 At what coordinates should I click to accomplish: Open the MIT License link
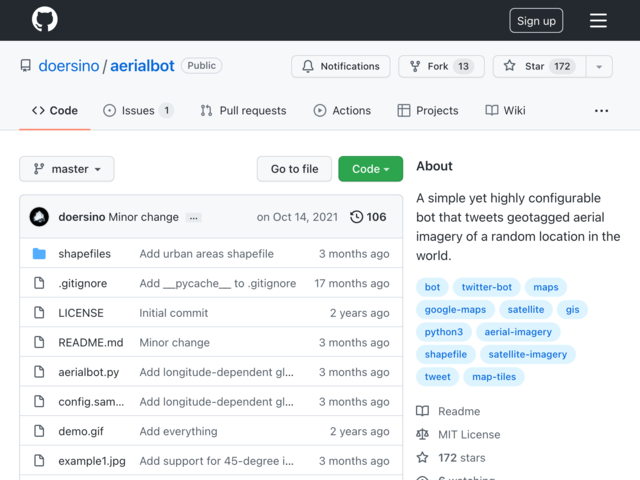[x=458, y=434]
